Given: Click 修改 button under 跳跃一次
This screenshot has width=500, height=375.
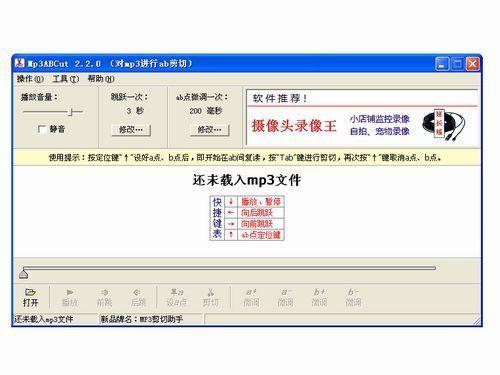Looking at the screenshot, I should click(x=131, y=130).
